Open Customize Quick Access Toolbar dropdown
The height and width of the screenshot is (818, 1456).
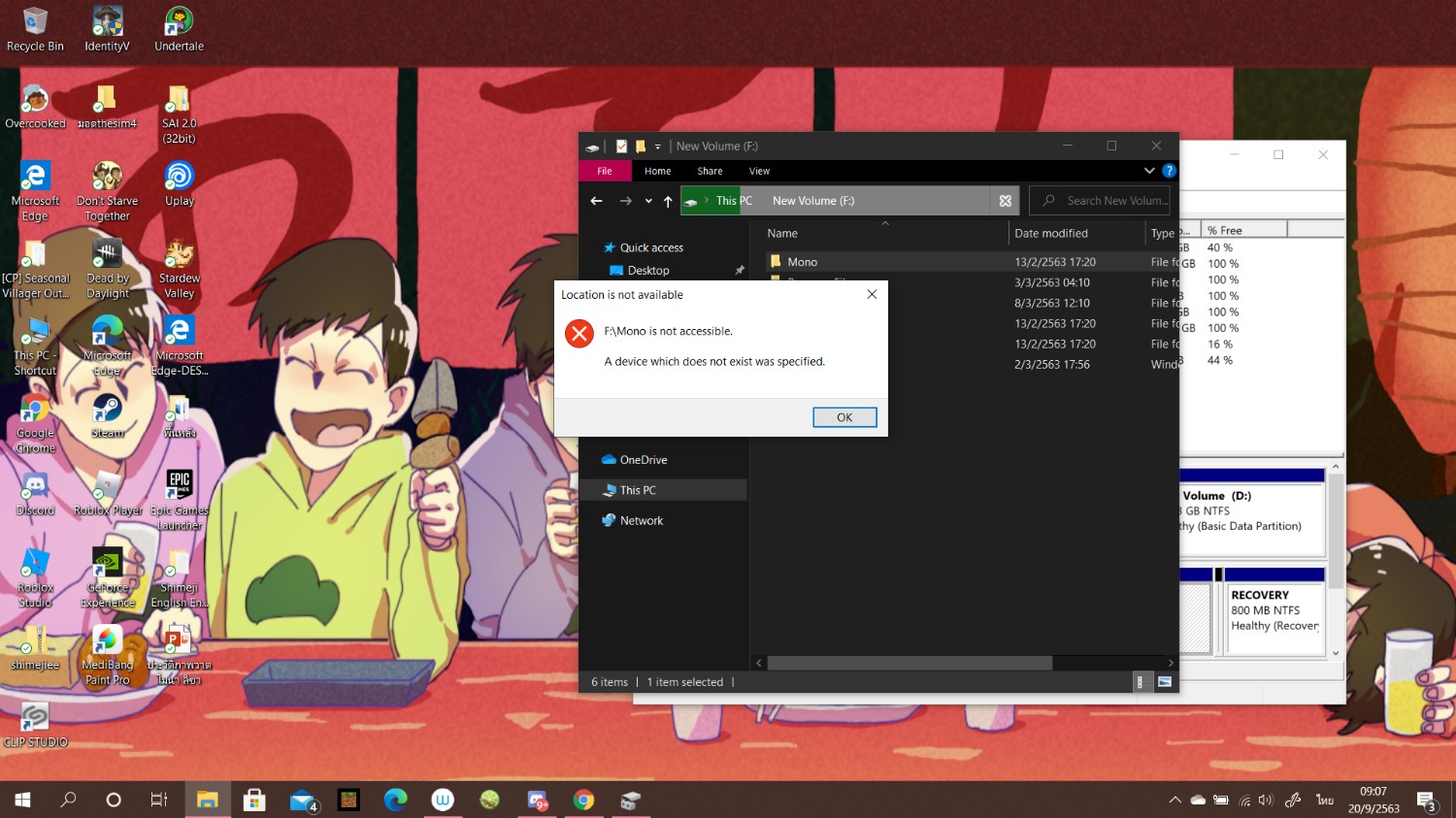[x=657, y=147]
